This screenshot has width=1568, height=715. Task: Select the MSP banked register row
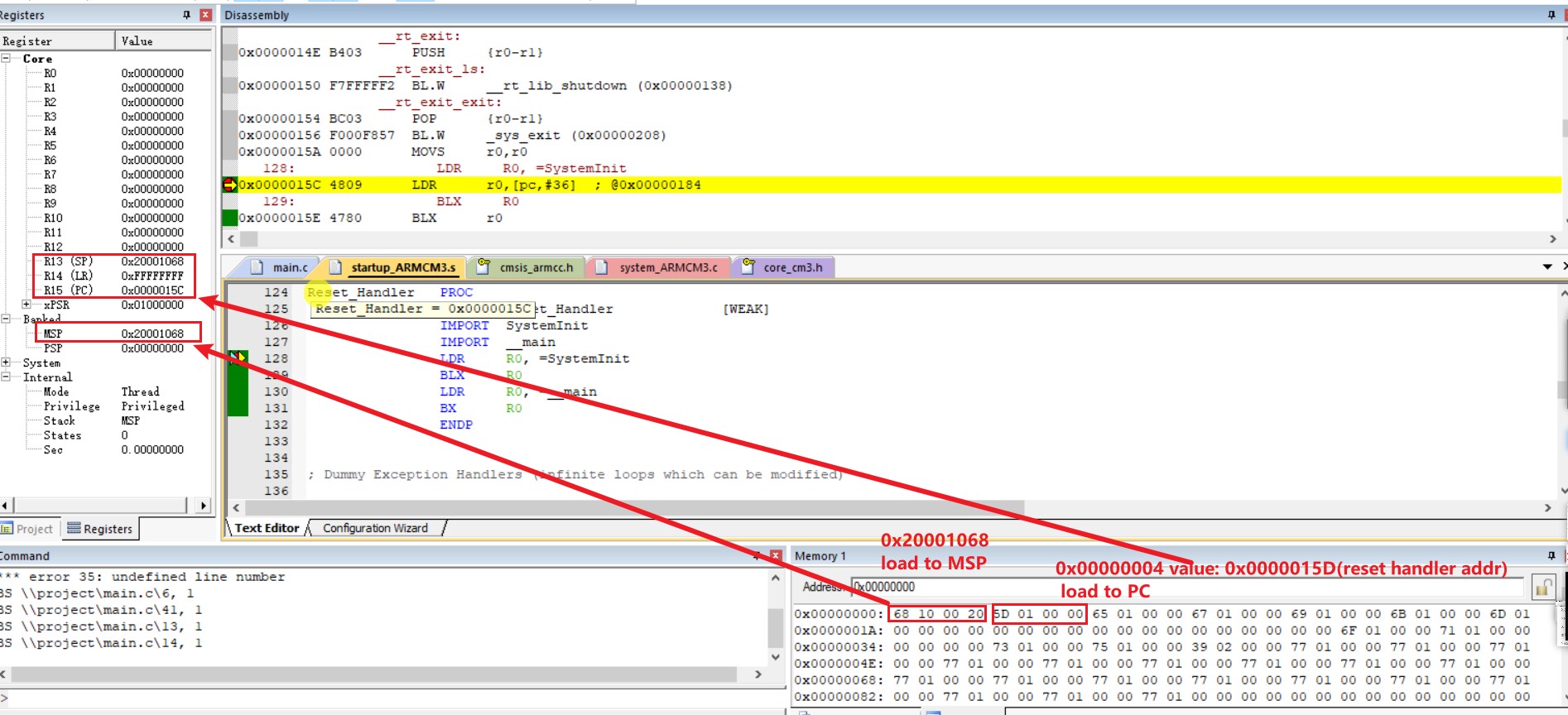pos(113,334)
